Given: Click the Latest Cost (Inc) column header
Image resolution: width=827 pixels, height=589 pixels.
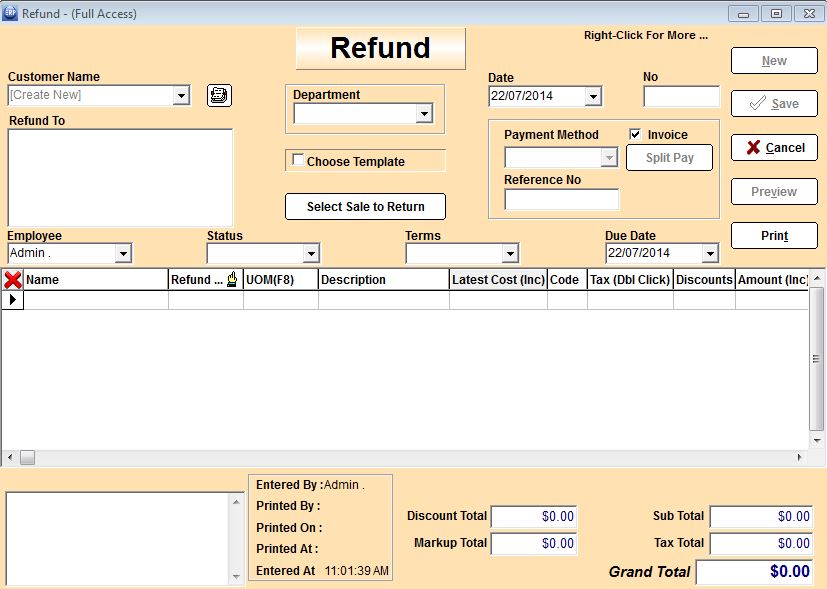Looking at the screenshot, I should (497, 280).
